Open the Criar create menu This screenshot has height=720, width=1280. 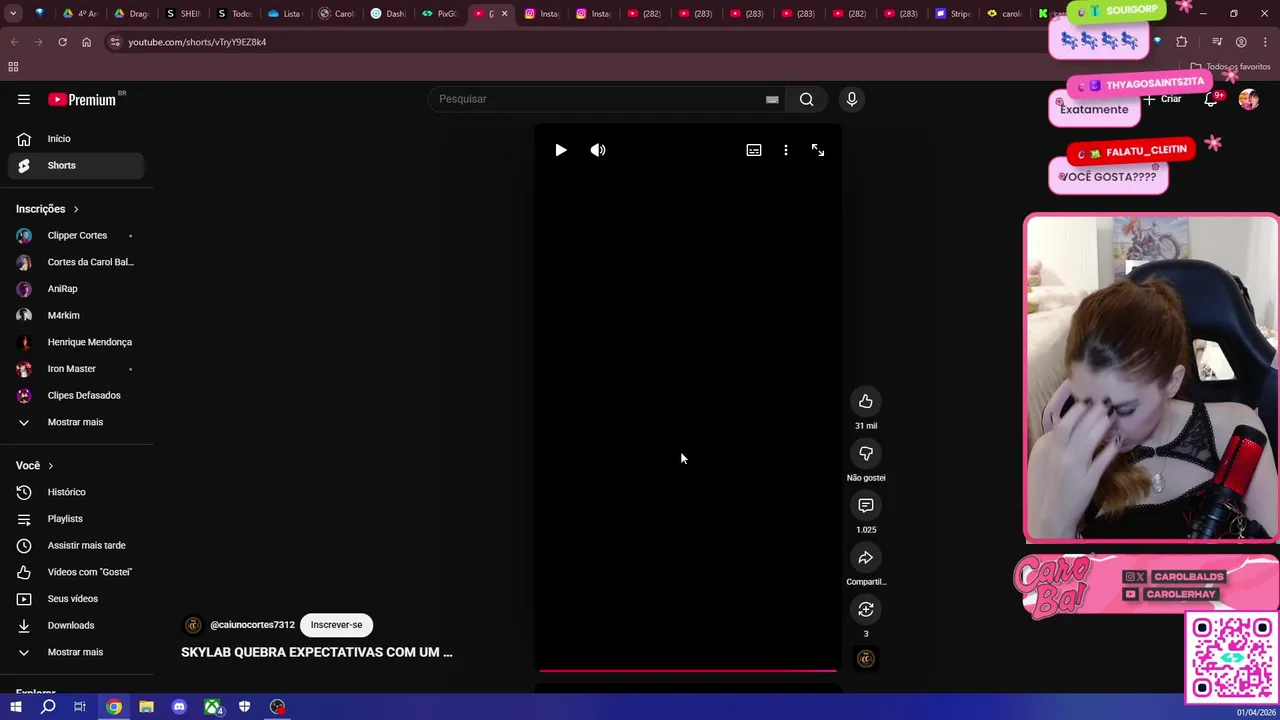(x=1162, y=99)
